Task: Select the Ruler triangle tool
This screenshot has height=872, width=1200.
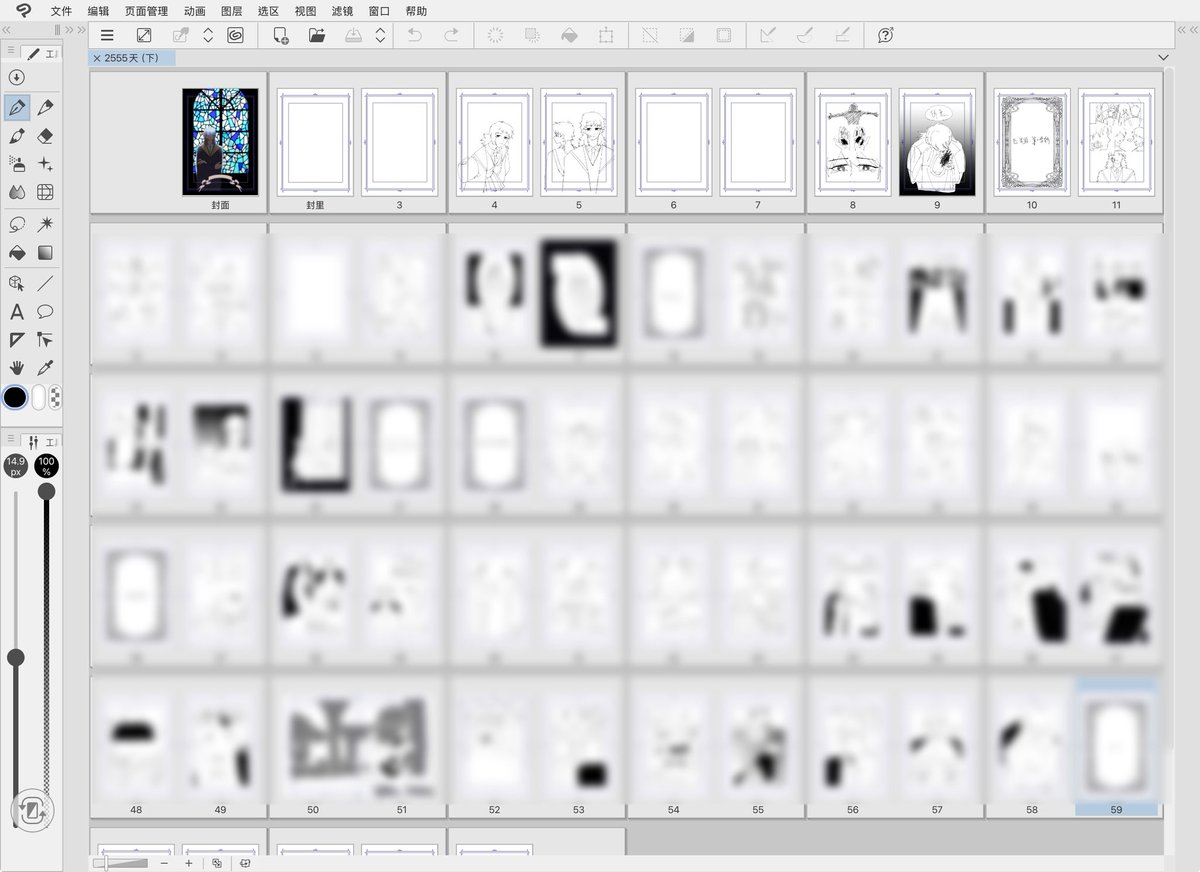Action: pos(16,340)
